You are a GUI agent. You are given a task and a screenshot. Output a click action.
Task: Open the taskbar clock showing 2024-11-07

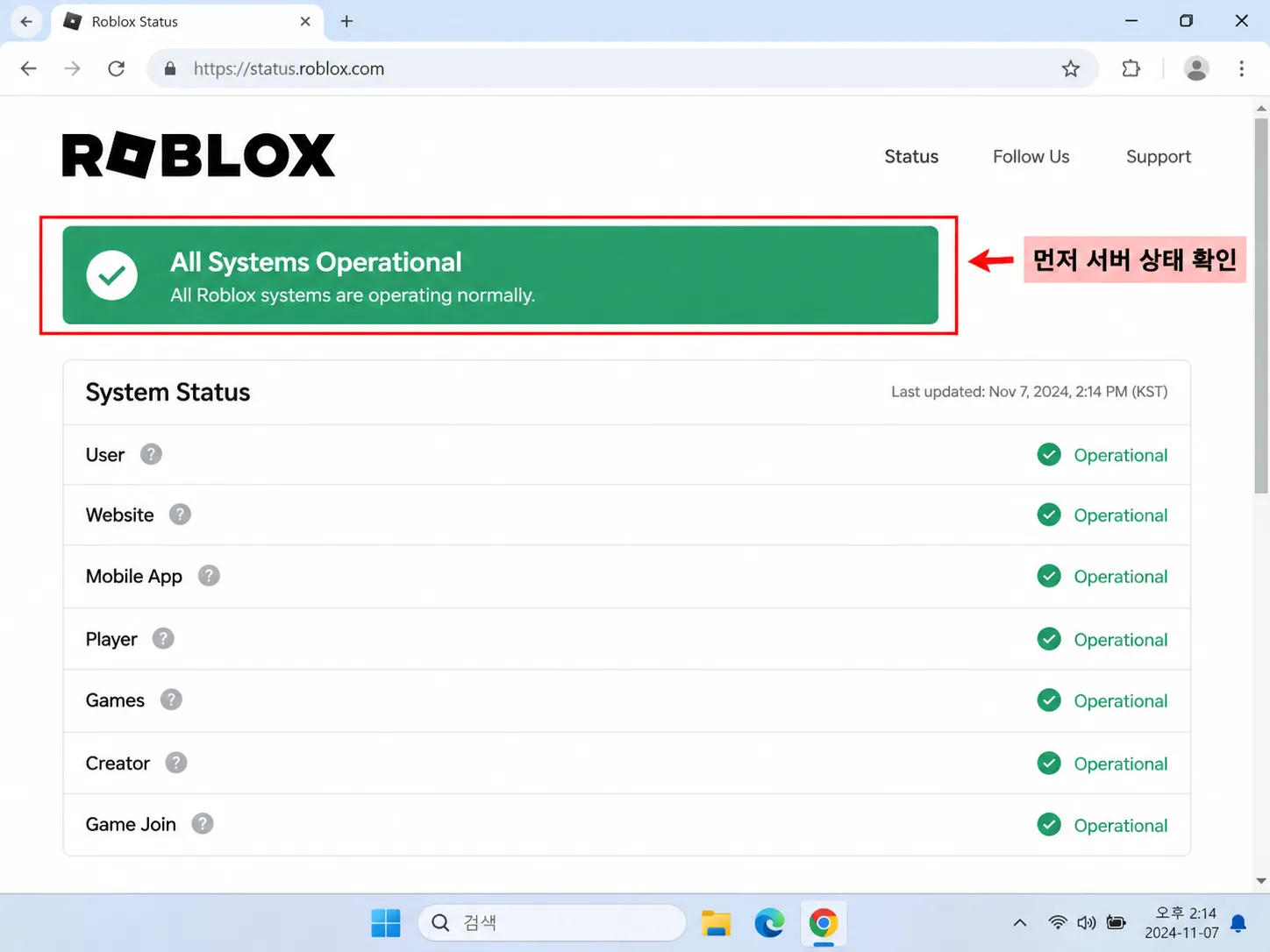[x=1181, y=922]
